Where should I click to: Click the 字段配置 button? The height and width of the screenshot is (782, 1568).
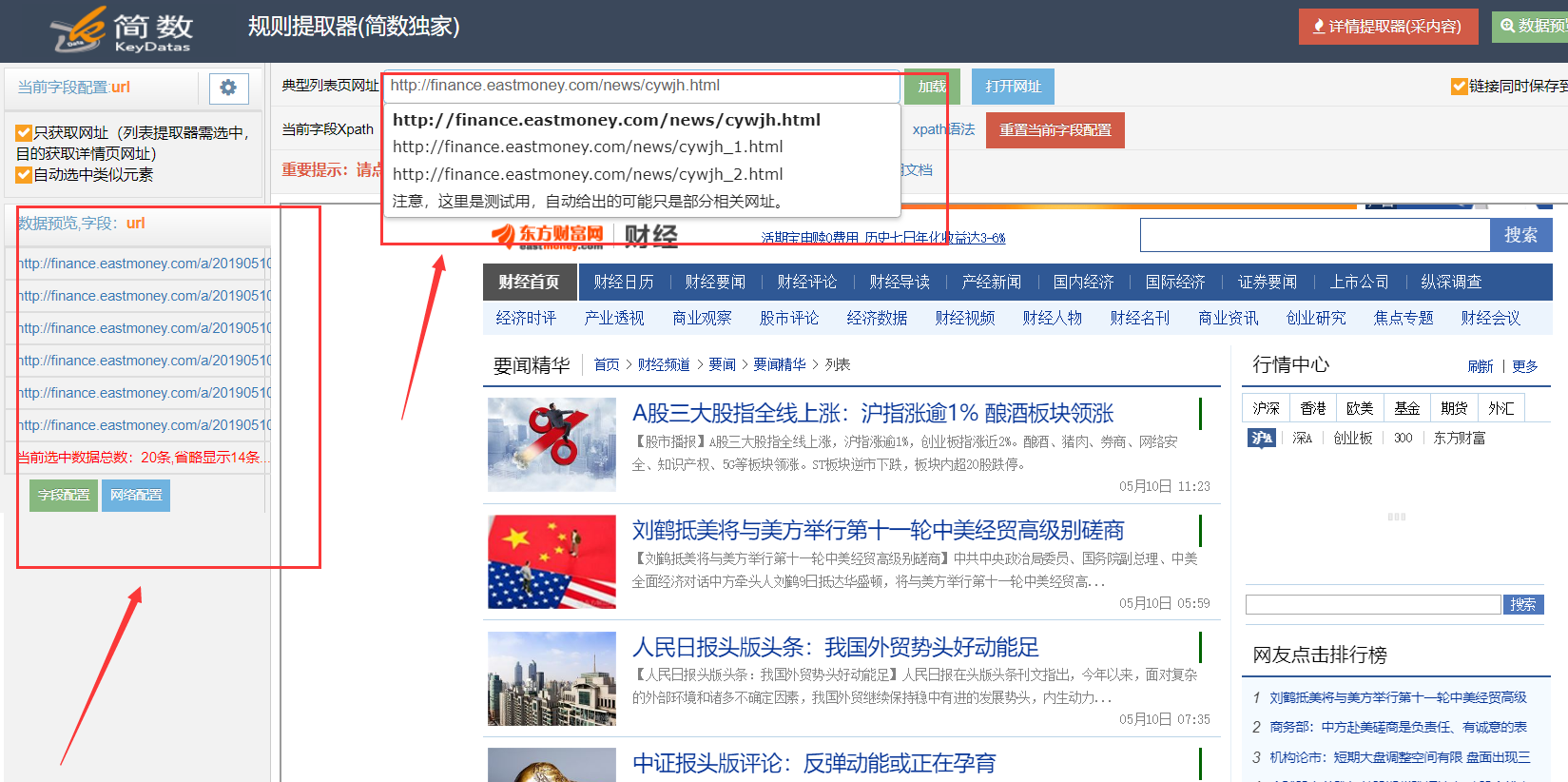point(64,496)
